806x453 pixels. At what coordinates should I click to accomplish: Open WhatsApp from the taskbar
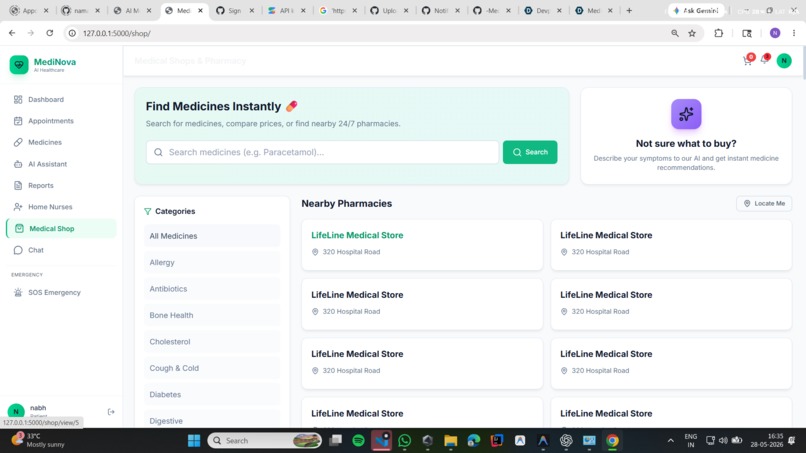click(x=405, y=441)
